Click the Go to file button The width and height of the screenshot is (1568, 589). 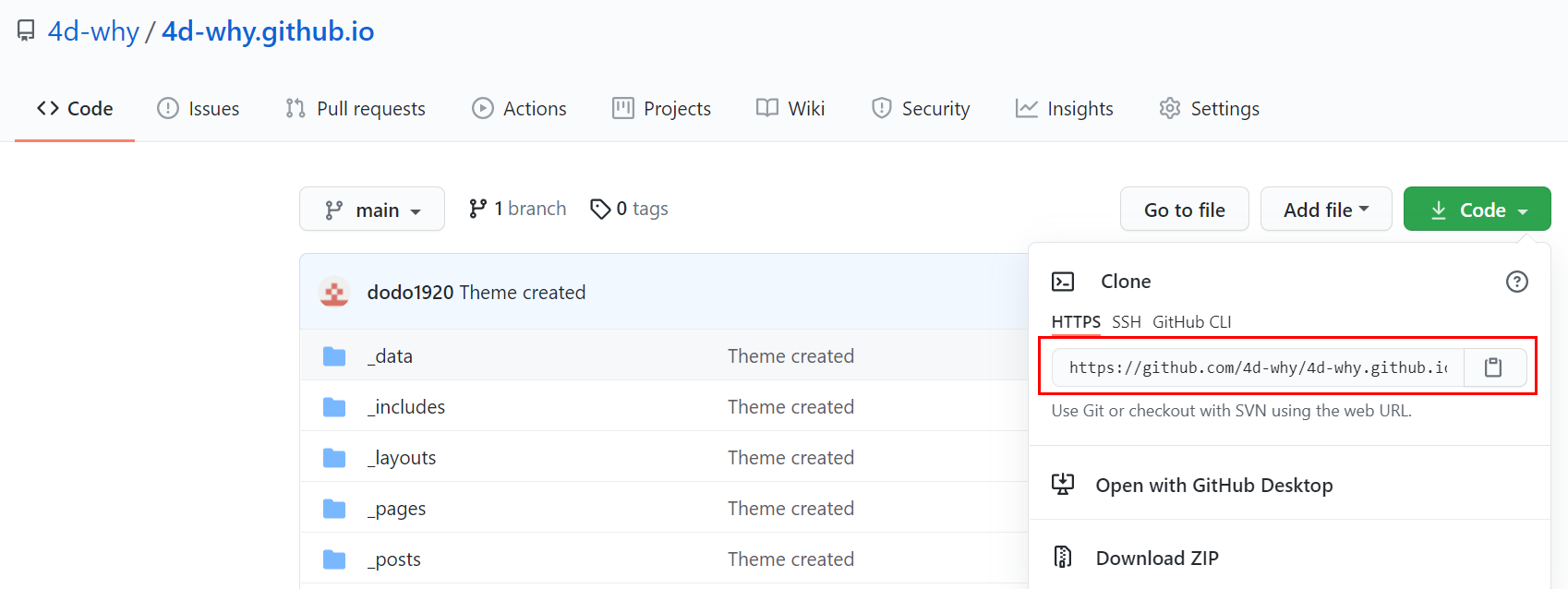1185,210
